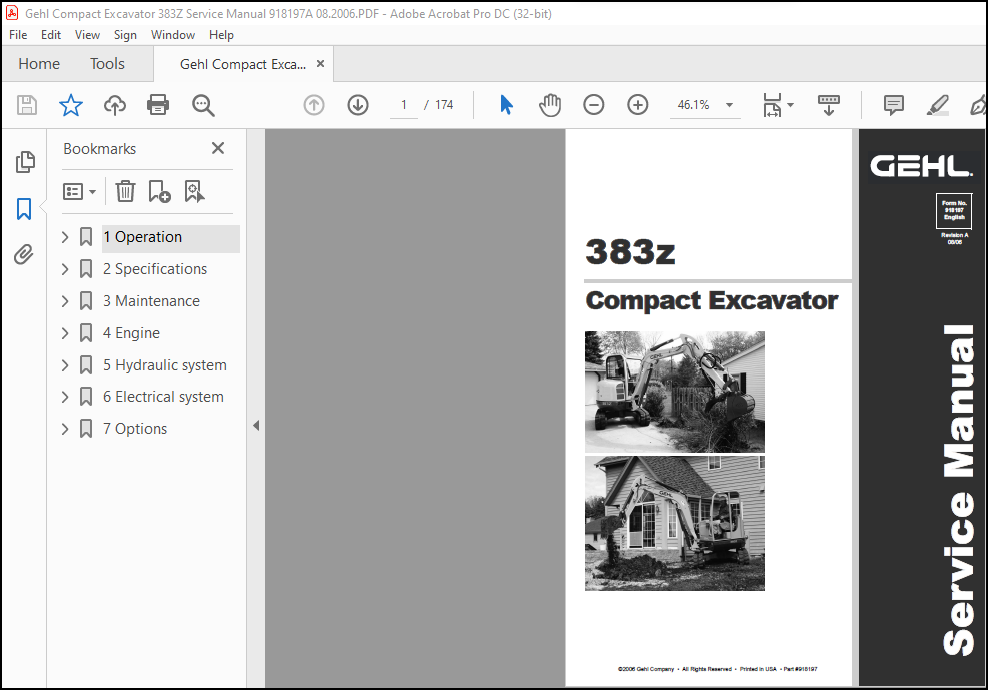This screenshot has width=988, height=690.
Task: Select the highlighter pen tool
Action: point(938,105)
